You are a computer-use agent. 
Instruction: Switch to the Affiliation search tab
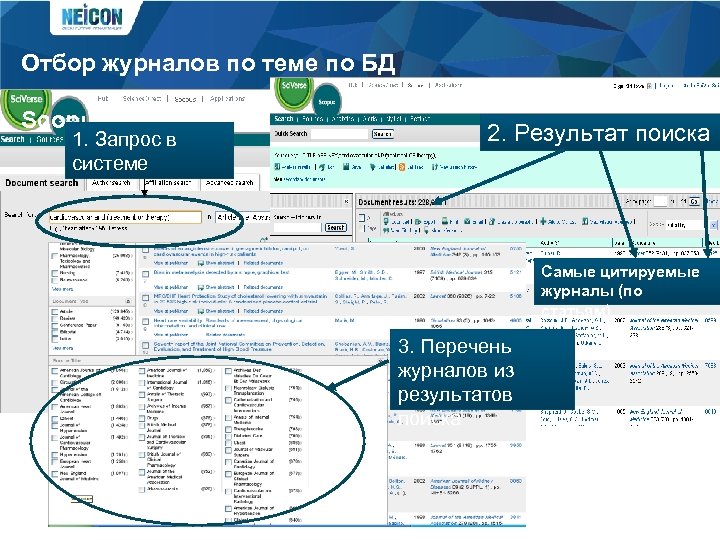click(x=168, y=183)
